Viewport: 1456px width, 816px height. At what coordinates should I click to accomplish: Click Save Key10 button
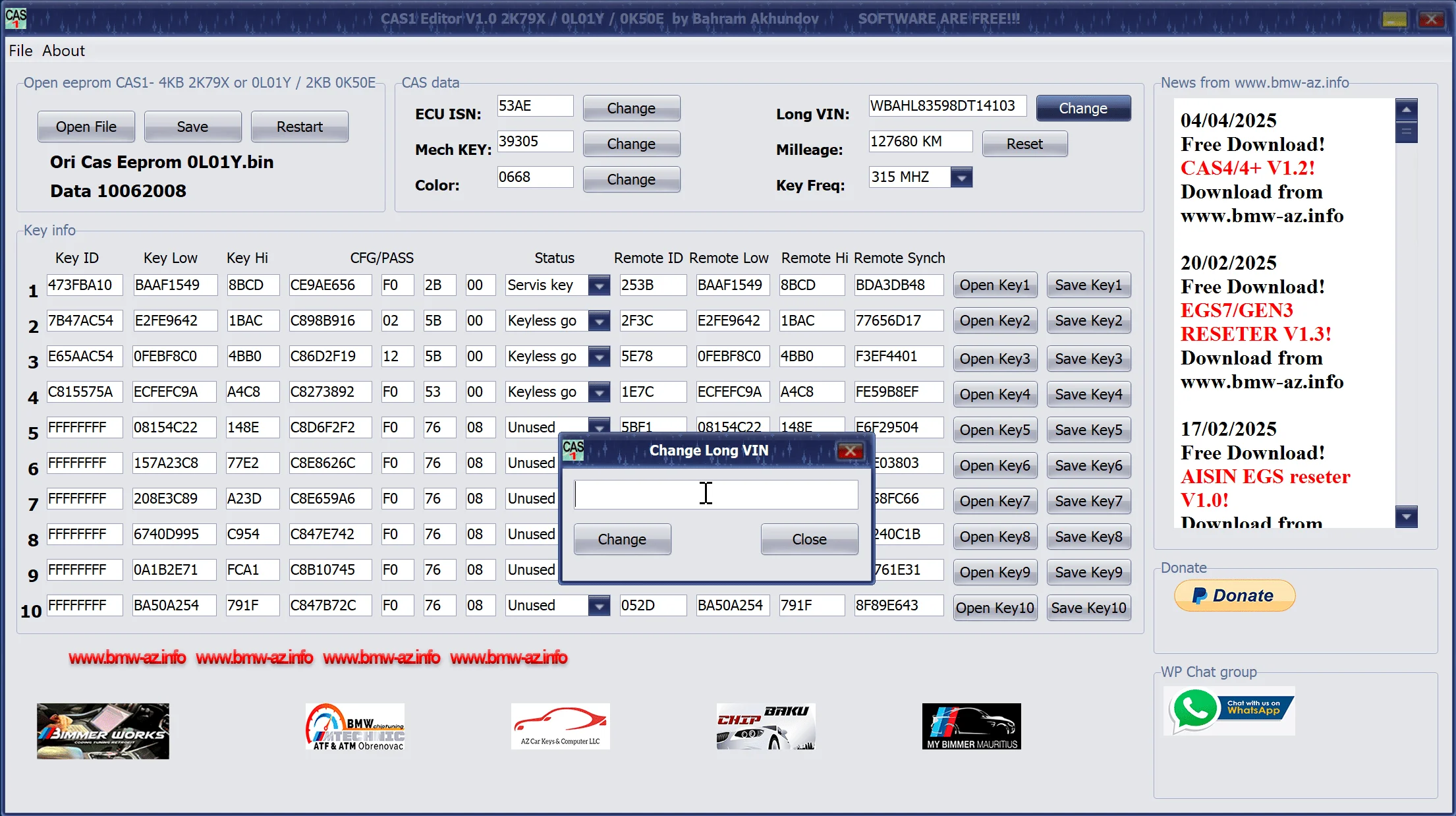tap(1088, 608)
